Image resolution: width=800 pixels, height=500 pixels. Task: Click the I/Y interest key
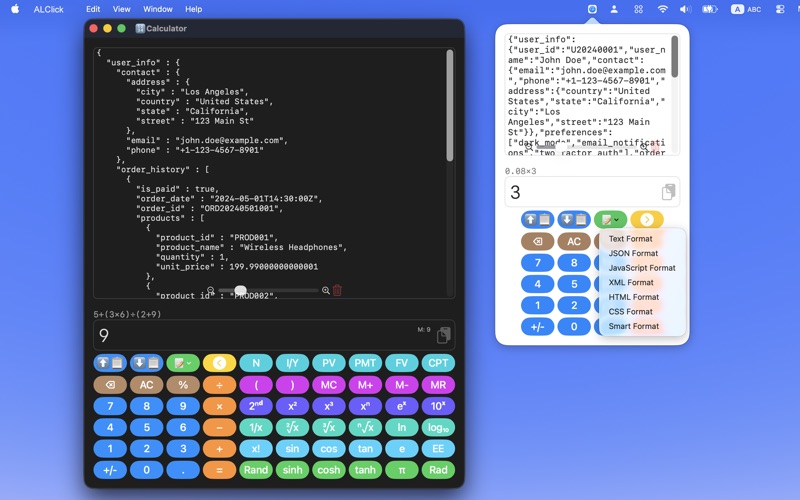292,363
